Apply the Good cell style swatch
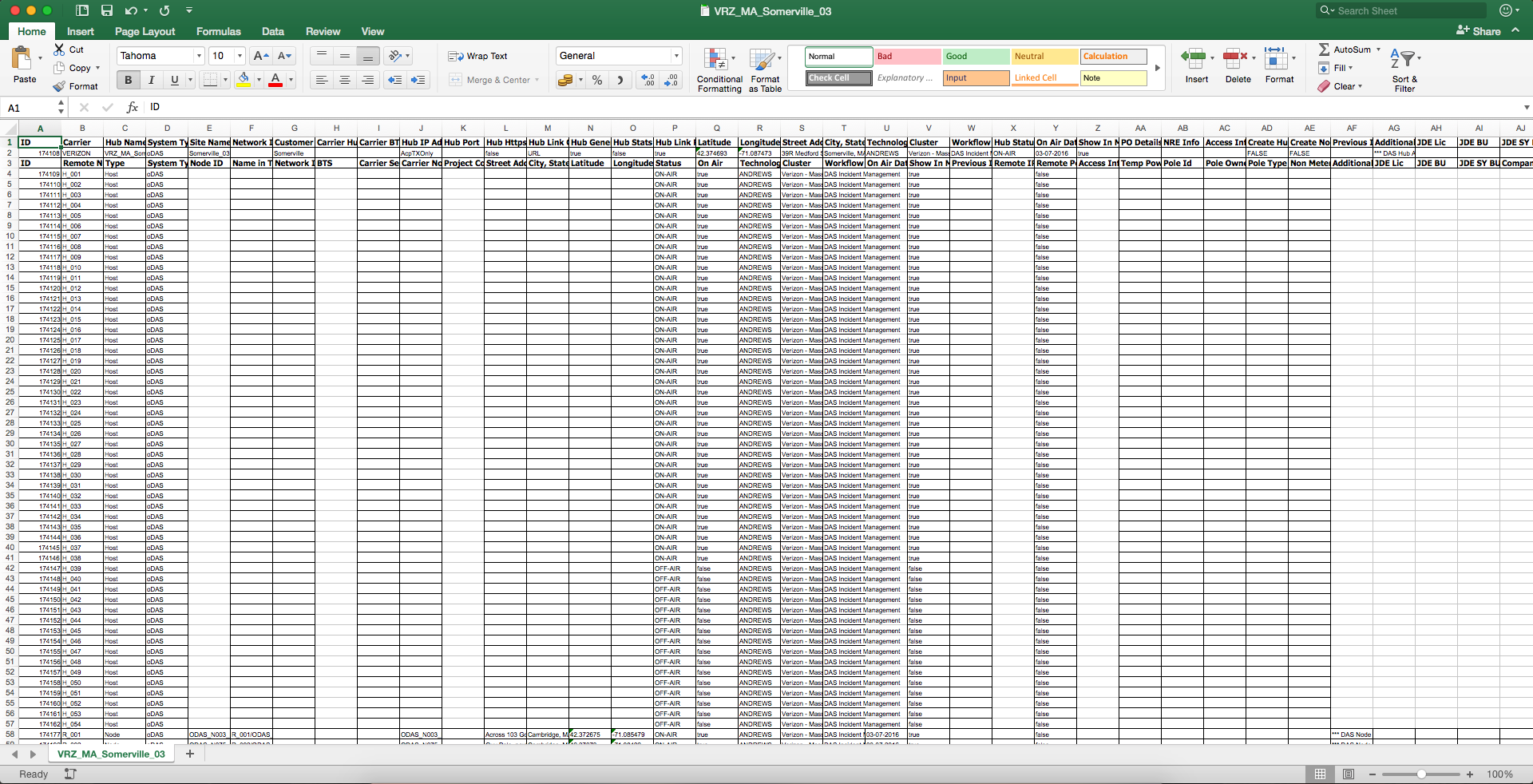This screenshot has height=784, width=1533. (x=976, y=57)
